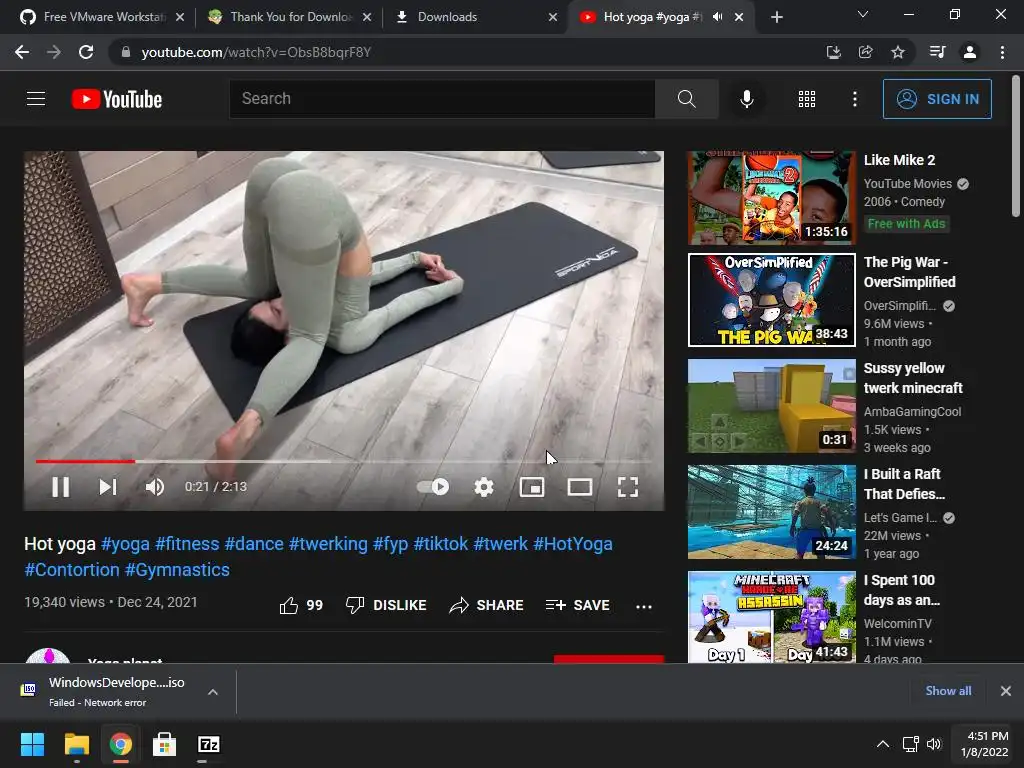Click the SAVE button
This screenshot has height=768, width=1024.
pos(578,605)
